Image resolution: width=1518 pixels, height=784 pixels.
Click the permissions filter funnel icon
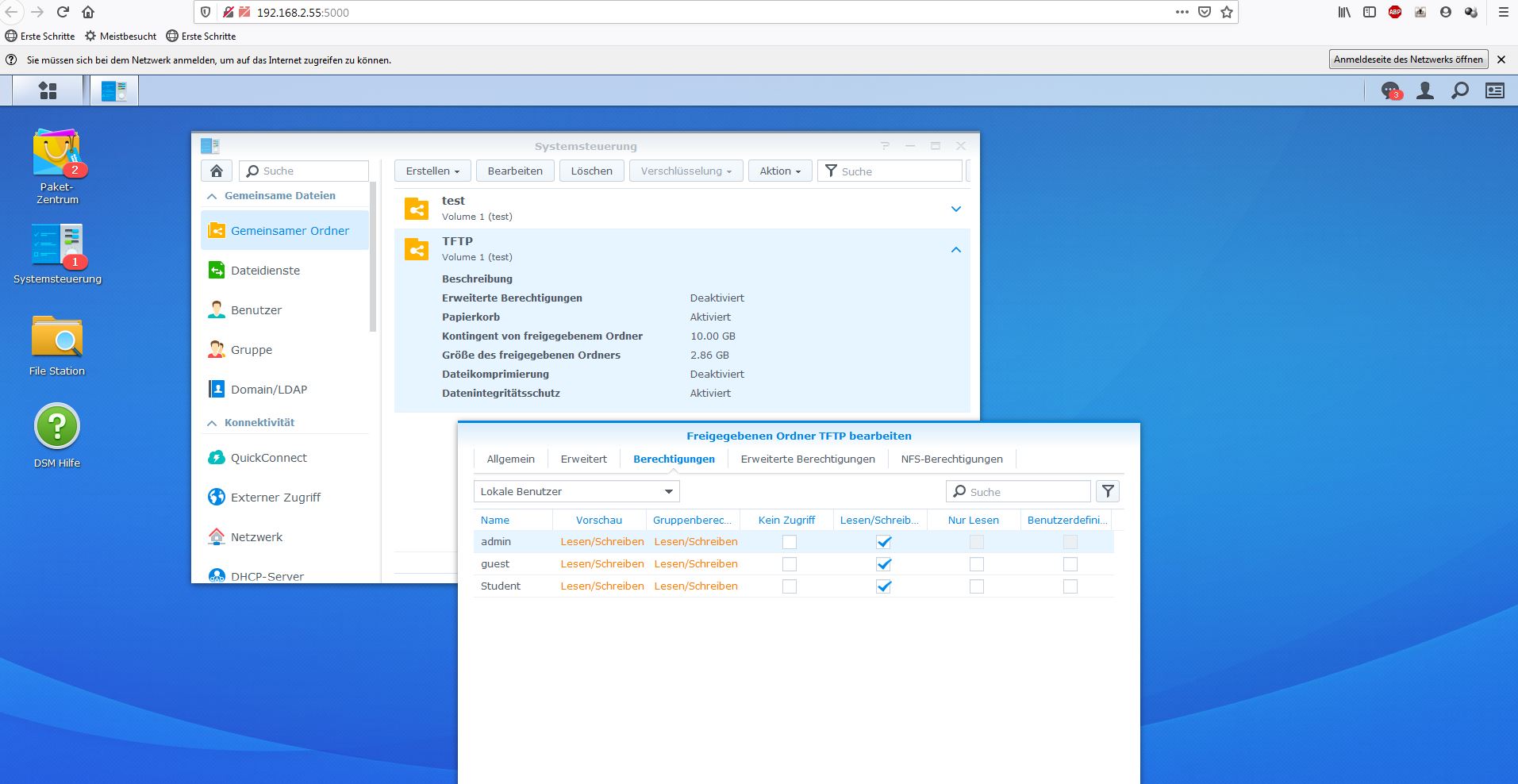(x=1108, y=491)
